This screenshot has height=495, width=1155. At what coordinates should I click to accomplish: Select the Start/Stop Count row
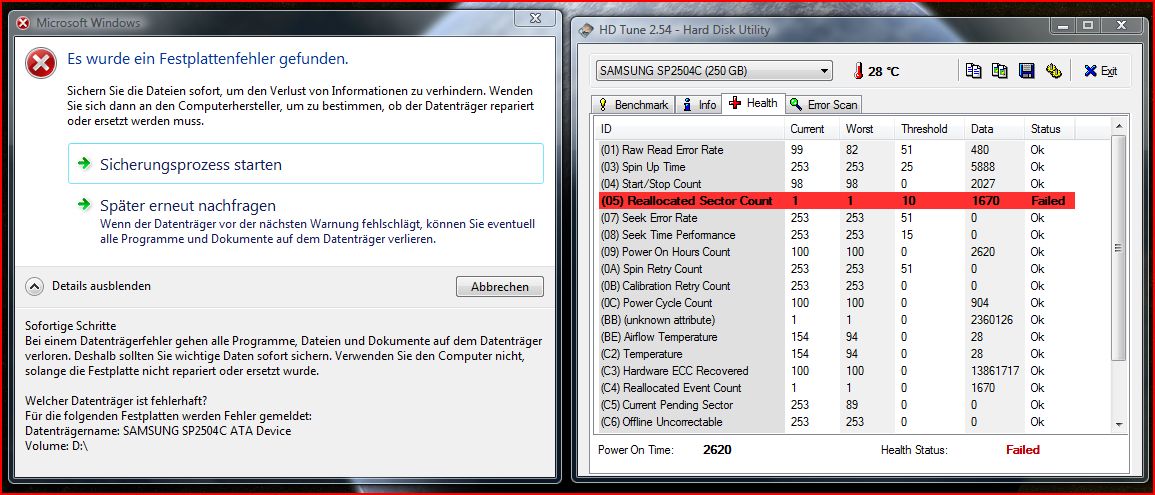pyautogui.click(x=835, y=183)
